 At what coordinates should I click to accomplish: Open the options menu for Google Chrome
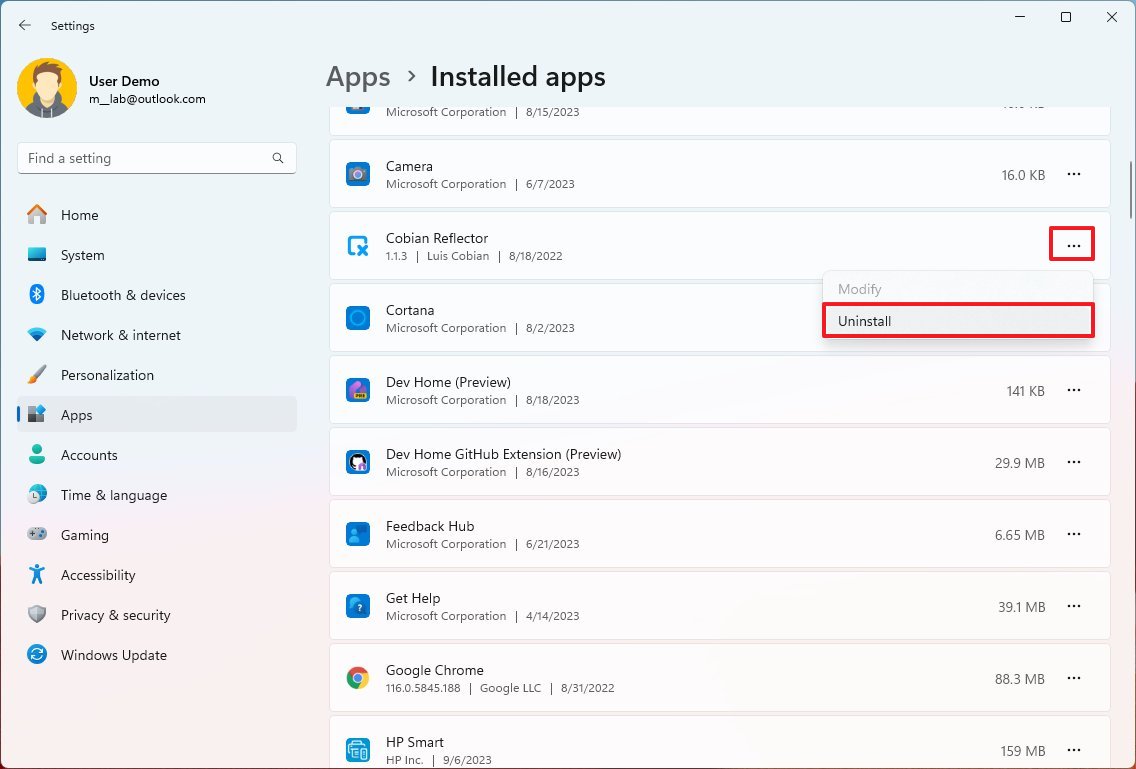pos(1074,678)
